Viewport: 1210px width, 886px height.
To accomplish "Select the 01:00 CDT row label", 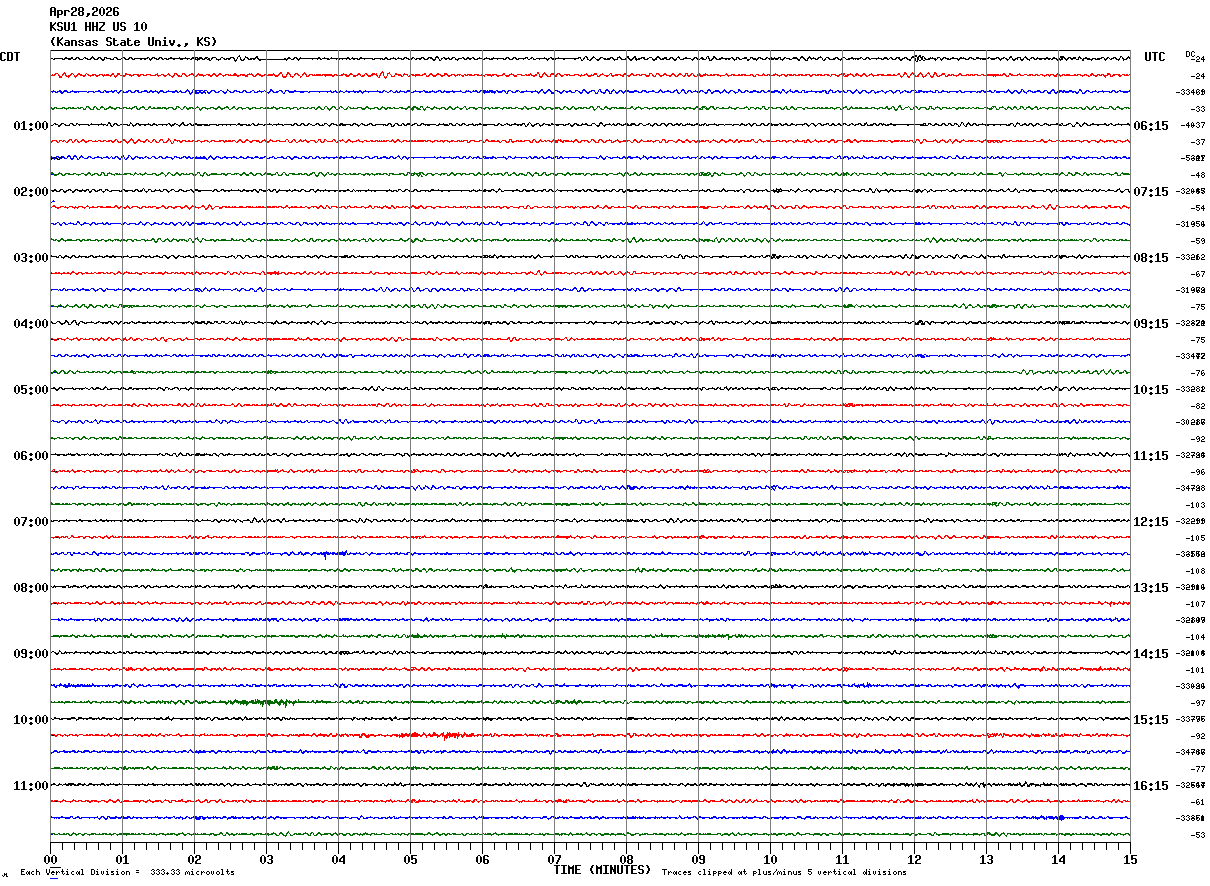I will point(30,126).
